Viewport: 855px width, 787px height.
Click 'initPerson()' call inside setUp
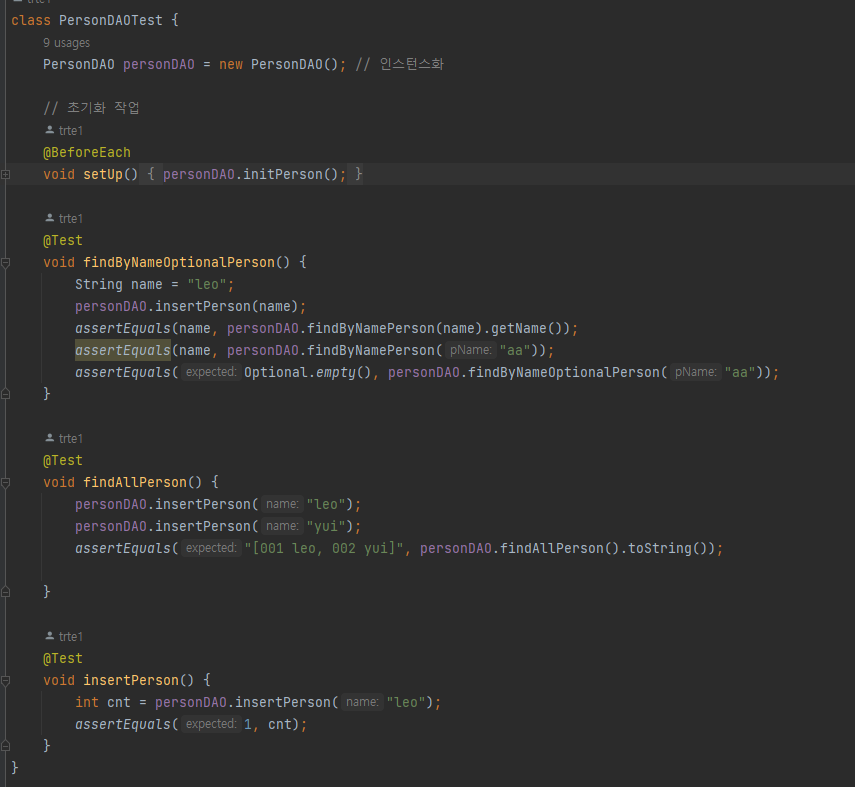pos(291,175)
